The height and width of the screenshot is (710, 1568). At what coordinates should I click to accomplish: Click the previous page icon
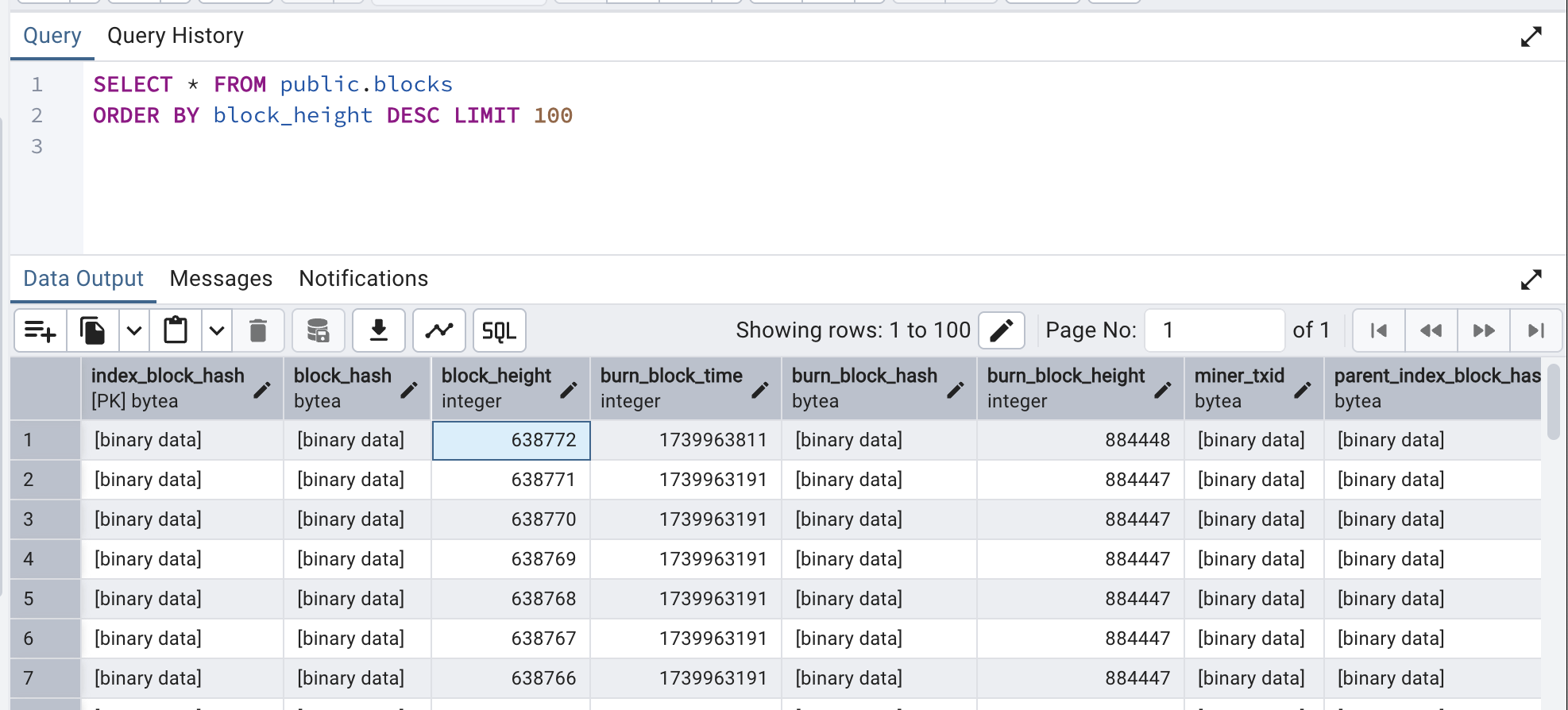pos(1431,330)
